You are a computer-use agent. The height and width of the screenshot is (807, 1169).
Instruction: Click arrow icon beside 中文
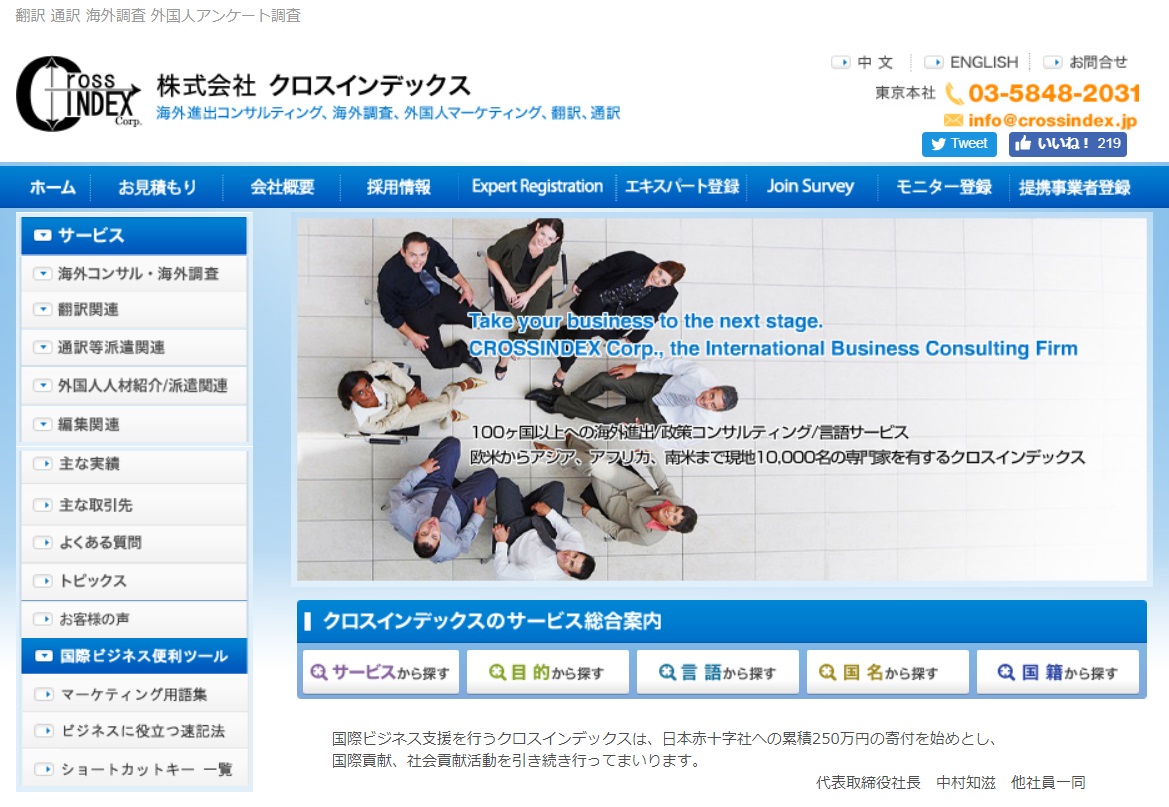pyautogui.click(x=840, y=62)
